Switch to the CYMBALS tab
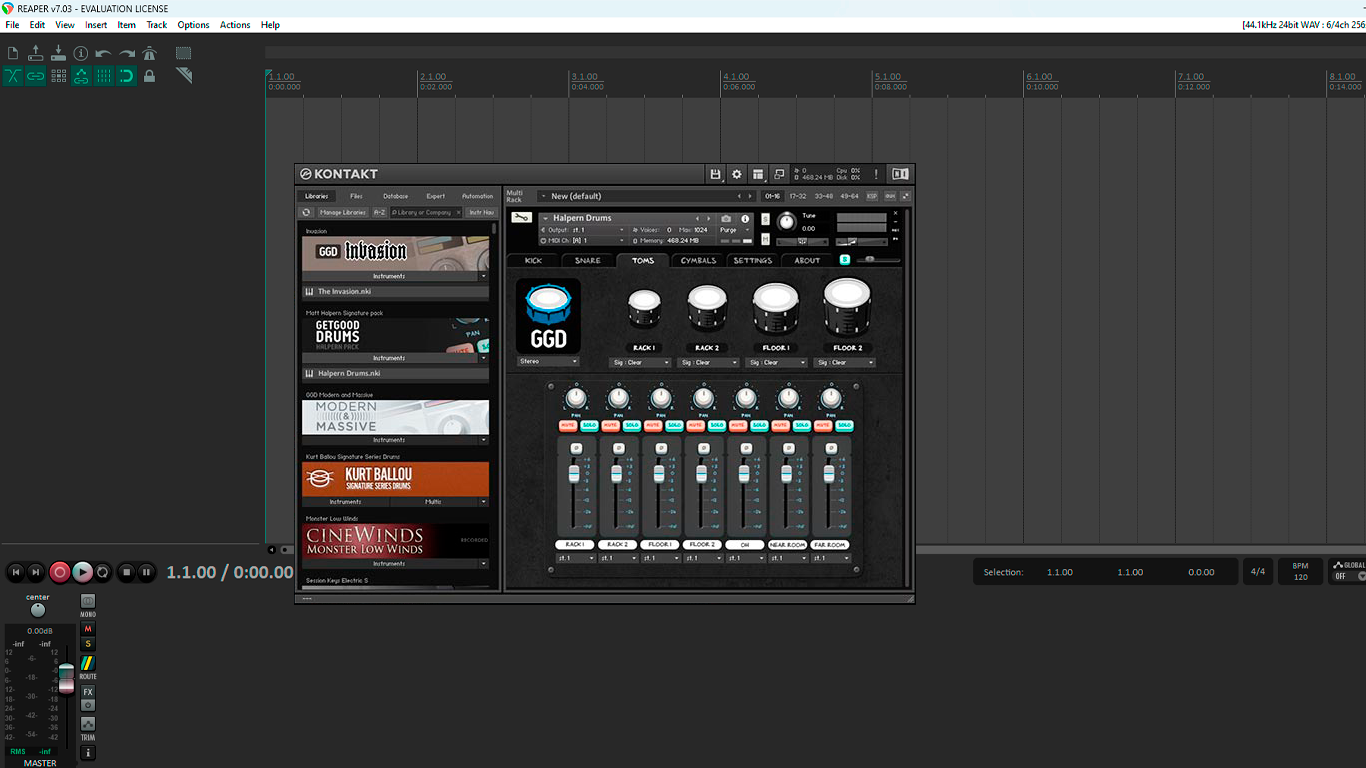Image resolution: width=1366 pixels, height=768 pixels. point(699,260)
